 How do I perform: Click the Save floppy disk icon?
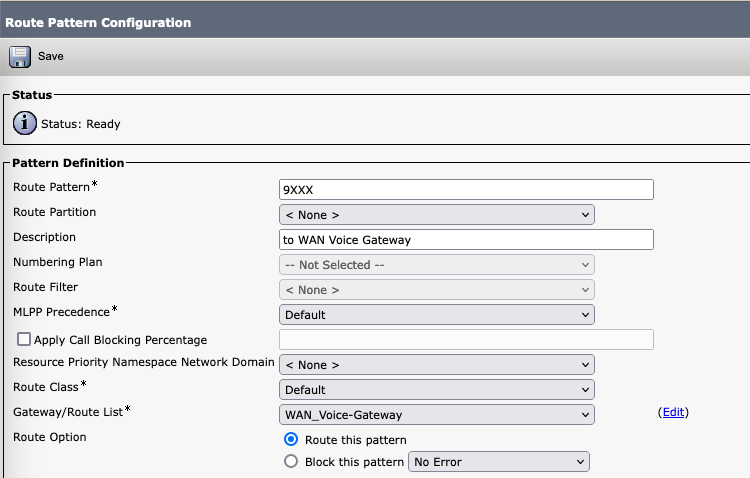coord(20,56)
